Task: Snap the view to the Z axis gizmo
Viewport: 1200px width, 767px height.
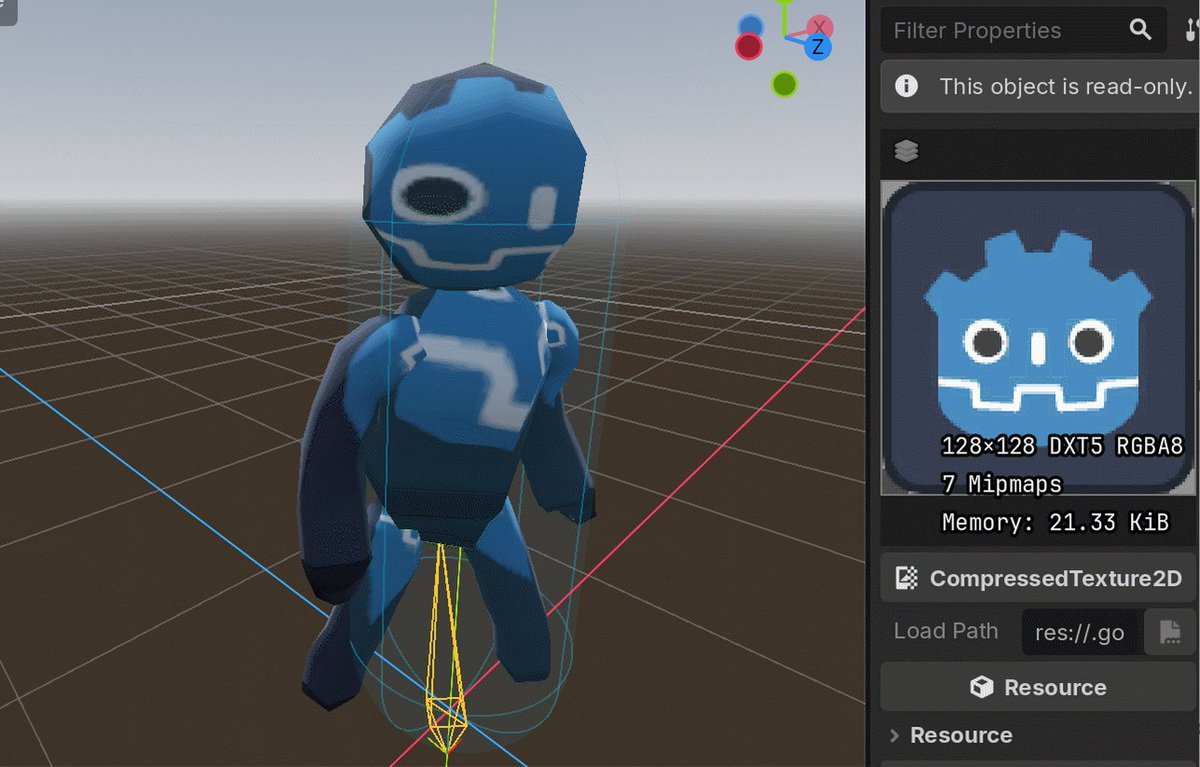Action: tap(818, 47)
